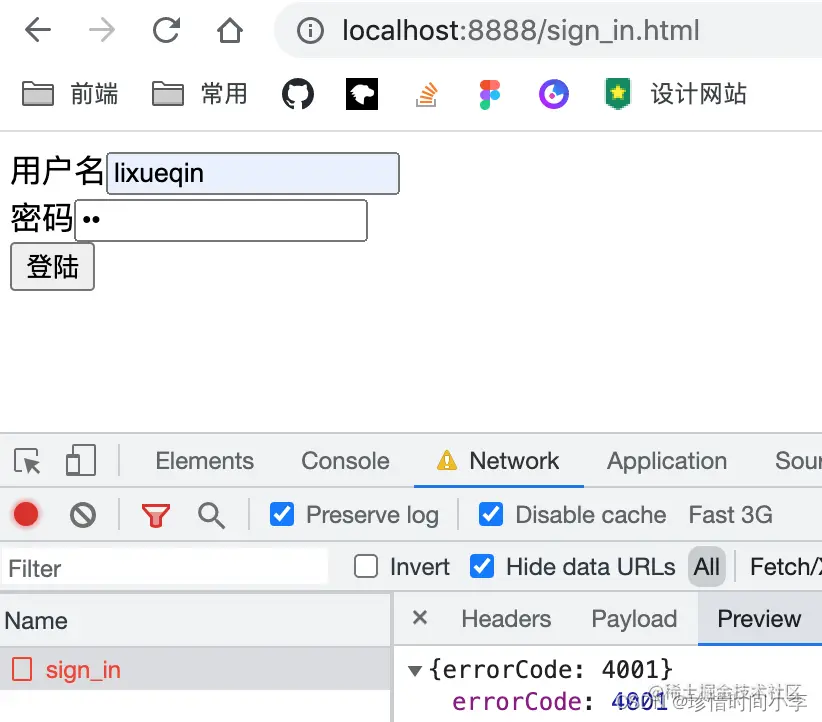Viewport: 822px width, 722px height.
Task: Enable the Invert checkbox
Action: pyautogui.click(x=365, y=566)
